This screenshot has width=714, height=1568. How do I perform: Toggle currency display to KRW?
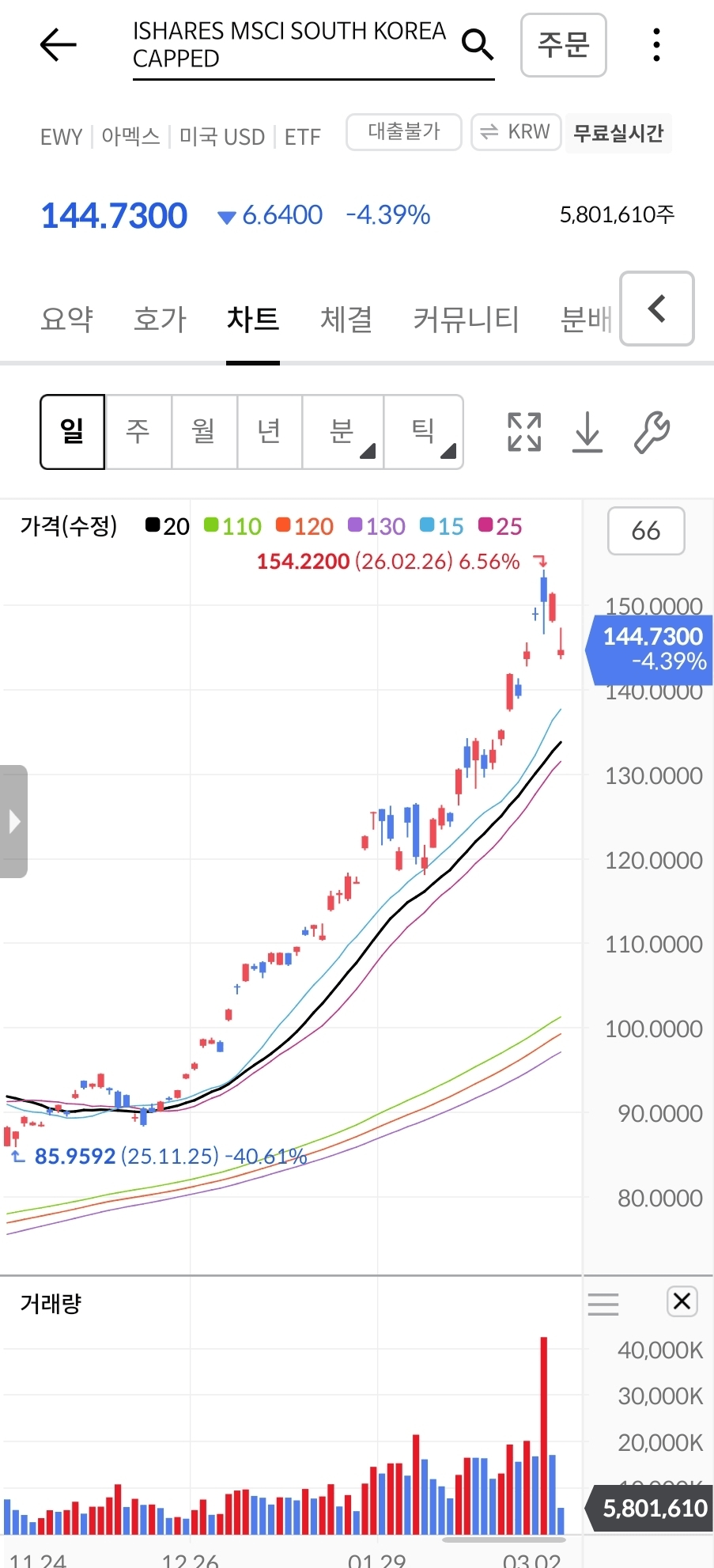pyautogui.click(x=516, y=131)
